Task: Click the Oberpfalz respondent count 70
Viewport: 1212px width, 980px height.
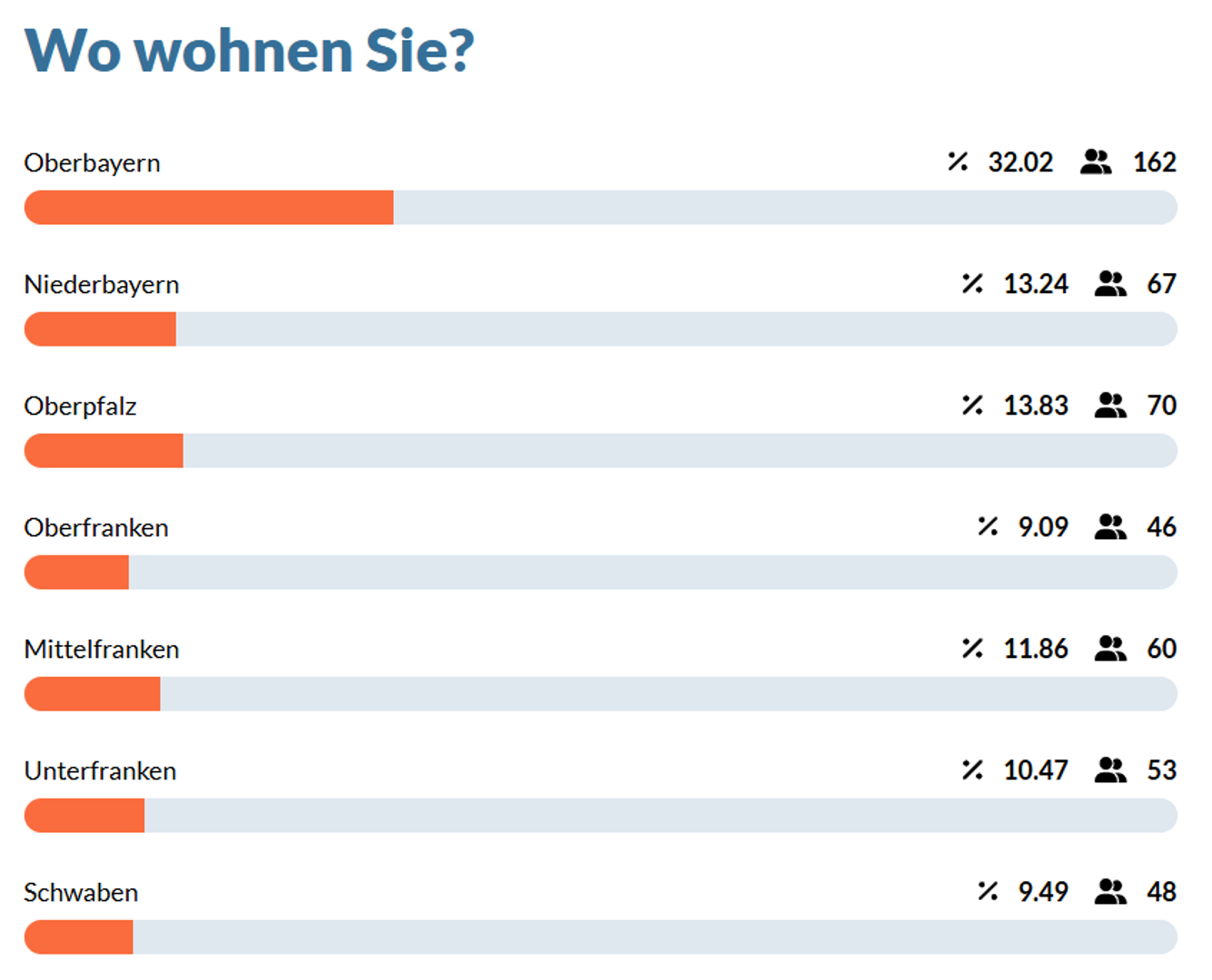Action: 1161,405
